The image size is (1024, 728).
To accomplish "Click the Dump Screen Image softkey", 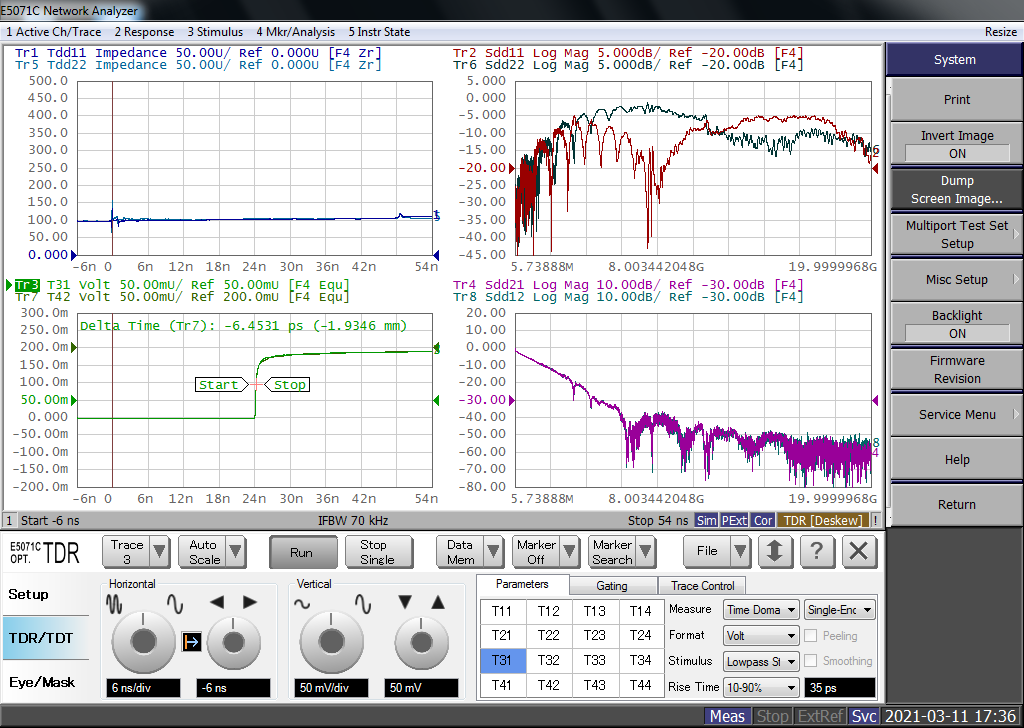I will pyautogui.click(x=956, y=190).
